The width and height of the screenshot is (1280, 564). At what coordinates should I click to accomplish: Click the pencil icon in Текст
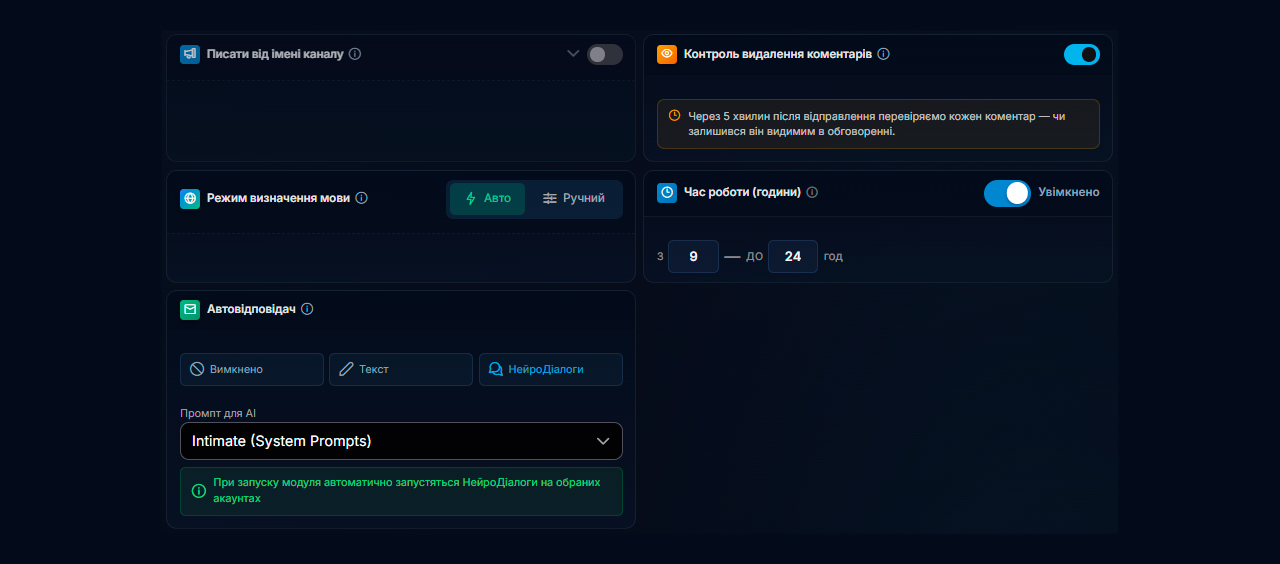tap(346, 369)
